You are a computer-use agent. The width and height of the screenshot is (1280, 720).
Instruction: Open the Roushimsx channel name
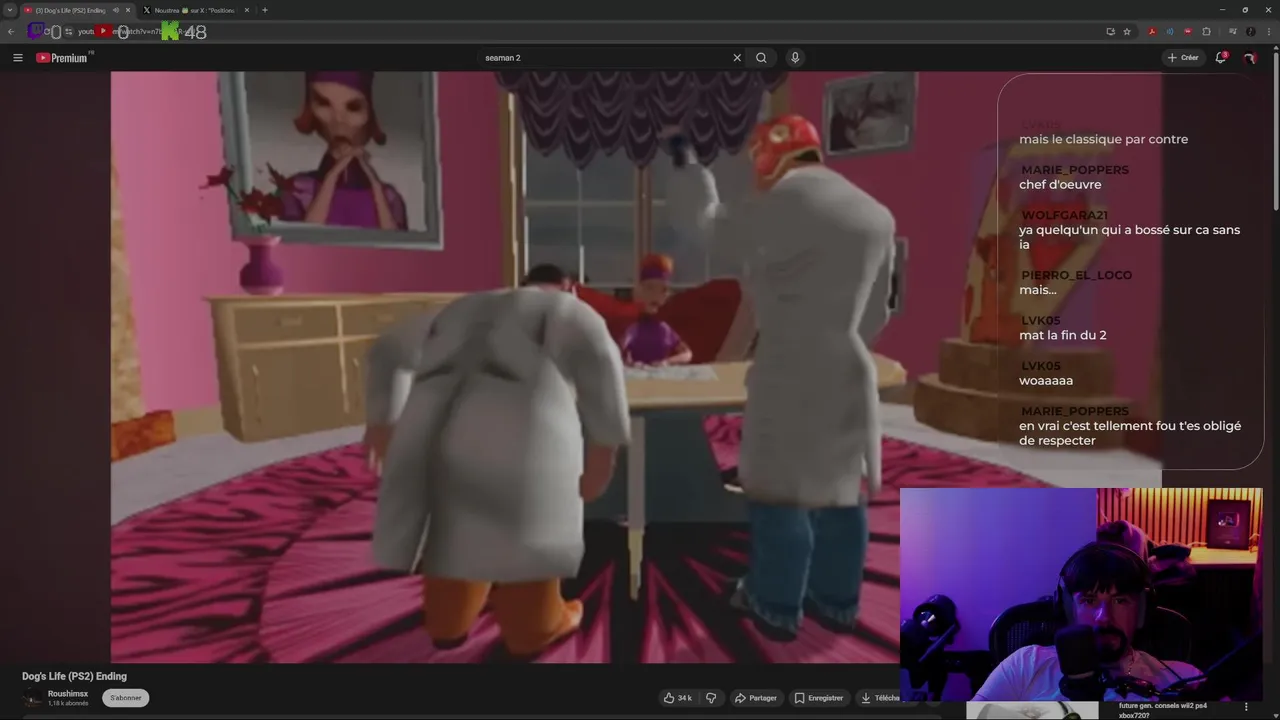coord(68,694)
